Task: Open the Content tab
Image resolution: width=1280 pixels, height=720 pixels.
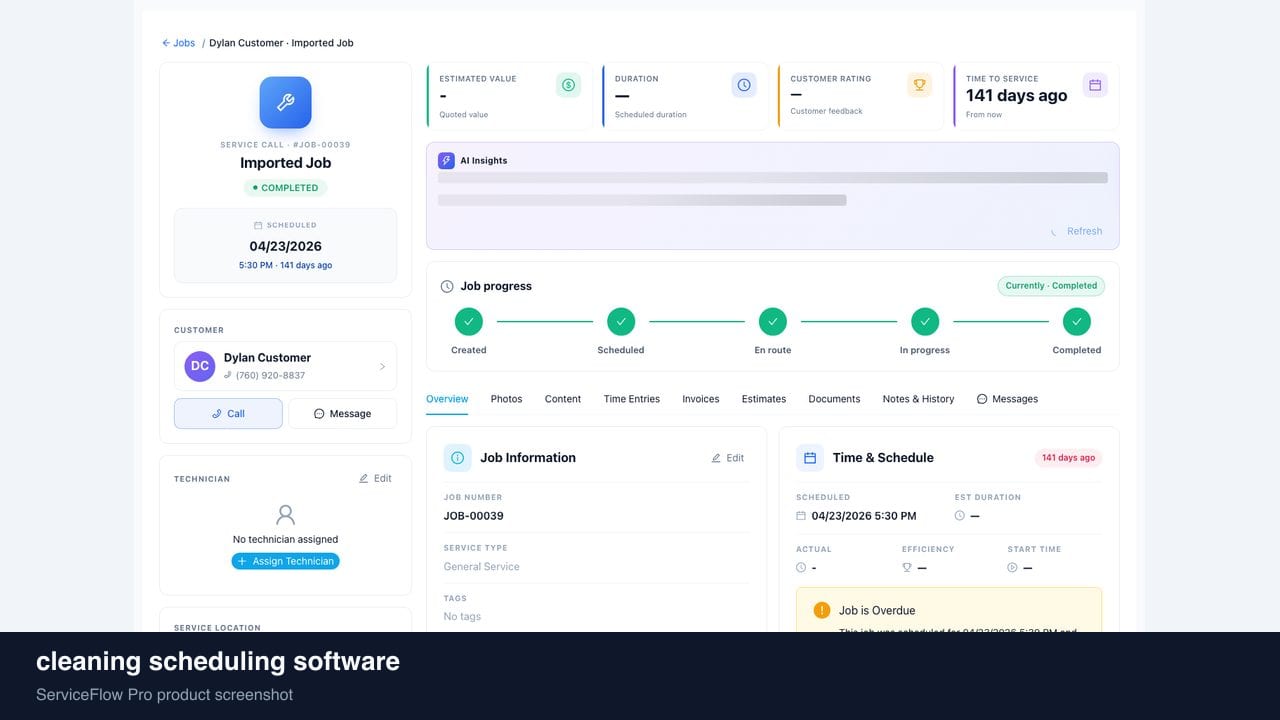Action: [563, 399]
